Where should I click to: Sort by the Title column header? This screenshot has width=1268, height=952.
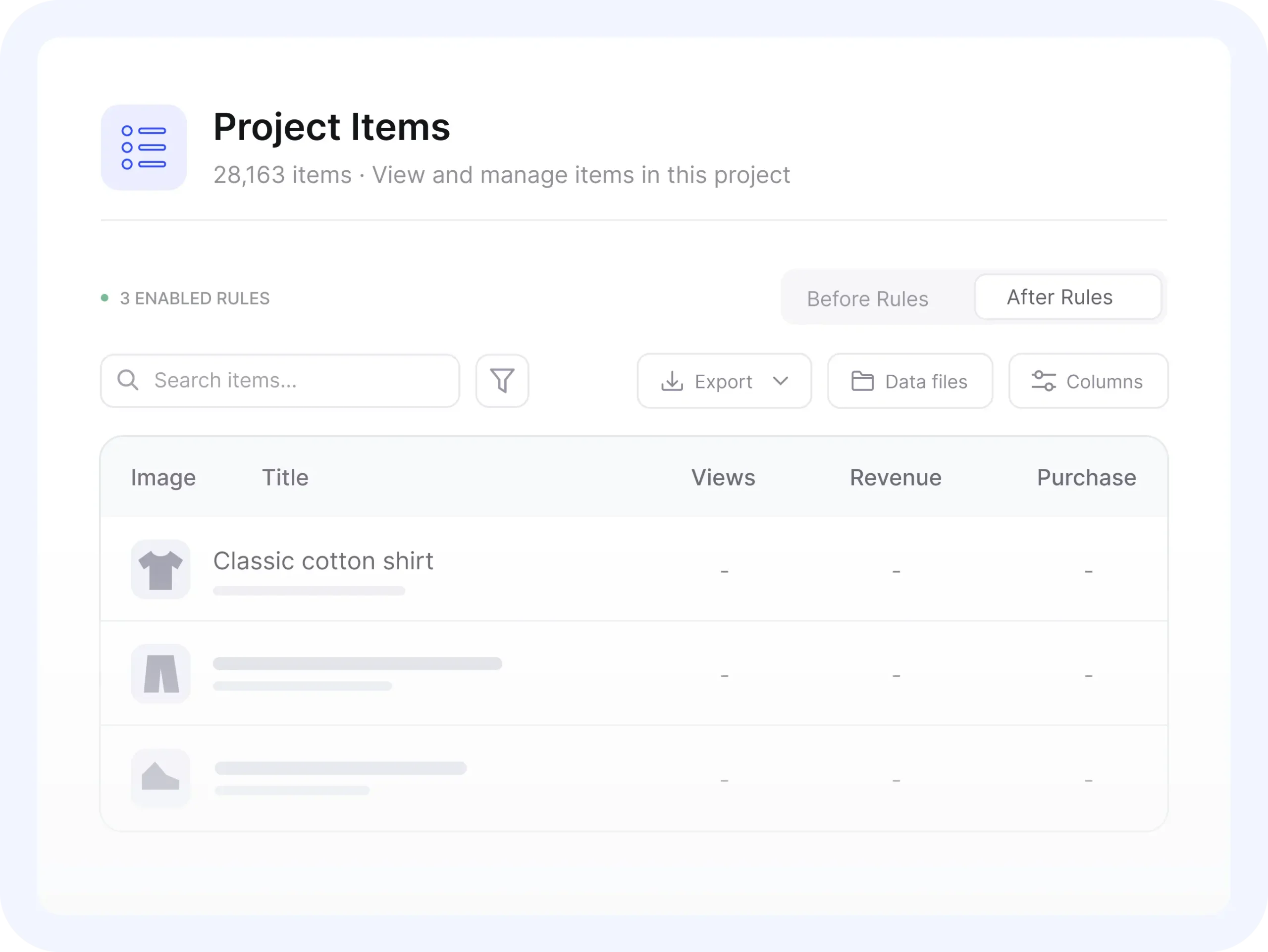click(x=285, y=478)
